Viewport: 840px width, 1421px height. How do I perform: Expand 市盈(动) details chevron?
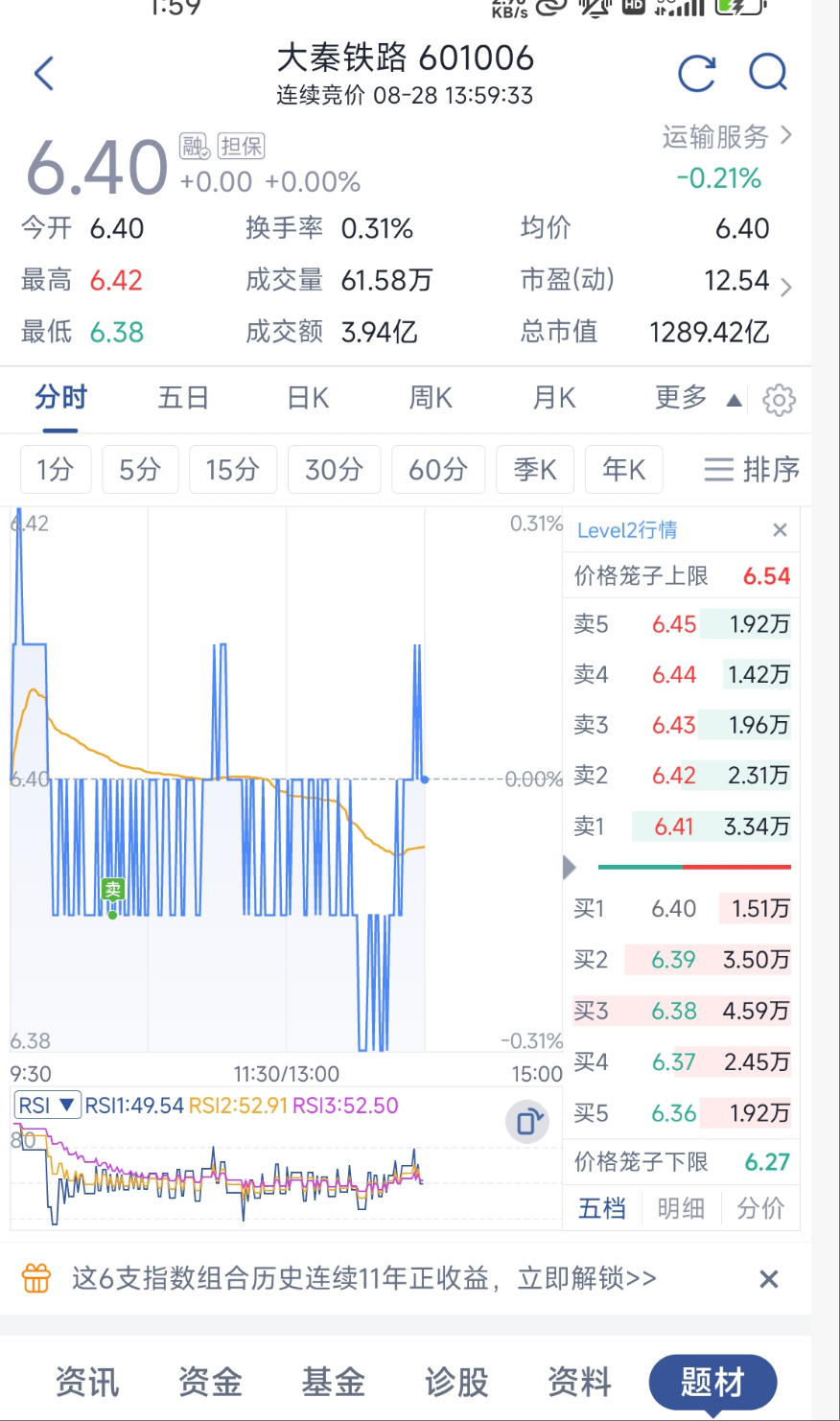point(785,287)
